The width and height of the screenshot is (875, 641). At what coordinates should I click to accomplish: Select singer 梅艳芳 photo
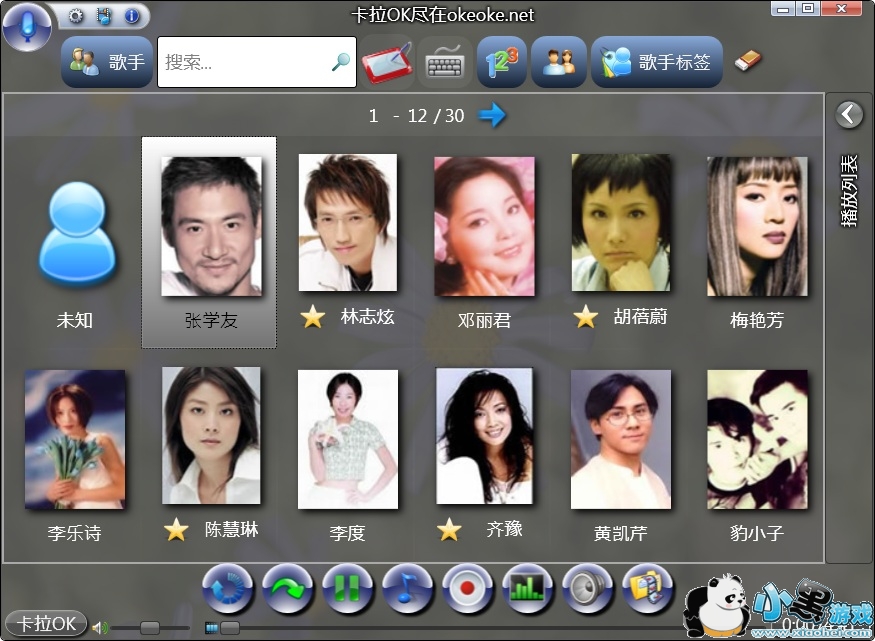(x=757, y=226)
